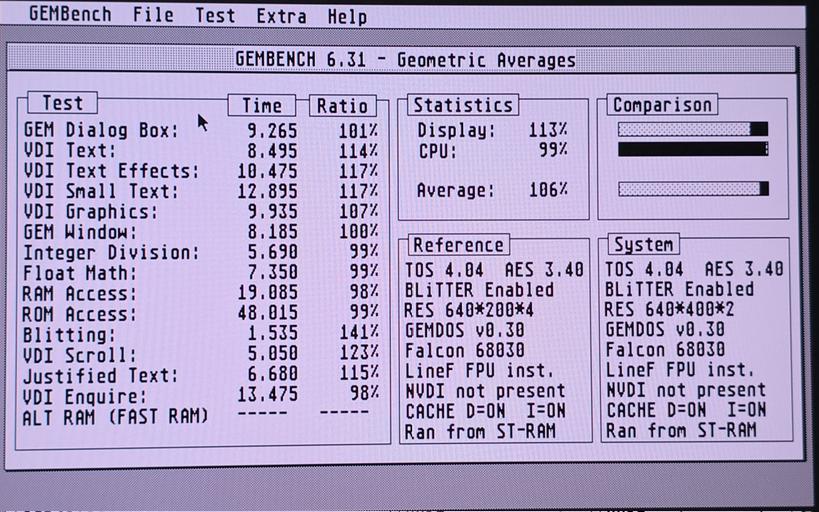Click the 48.015 ROM Access time
Viewport: 819px width, 512px height.
coord(267,312)
